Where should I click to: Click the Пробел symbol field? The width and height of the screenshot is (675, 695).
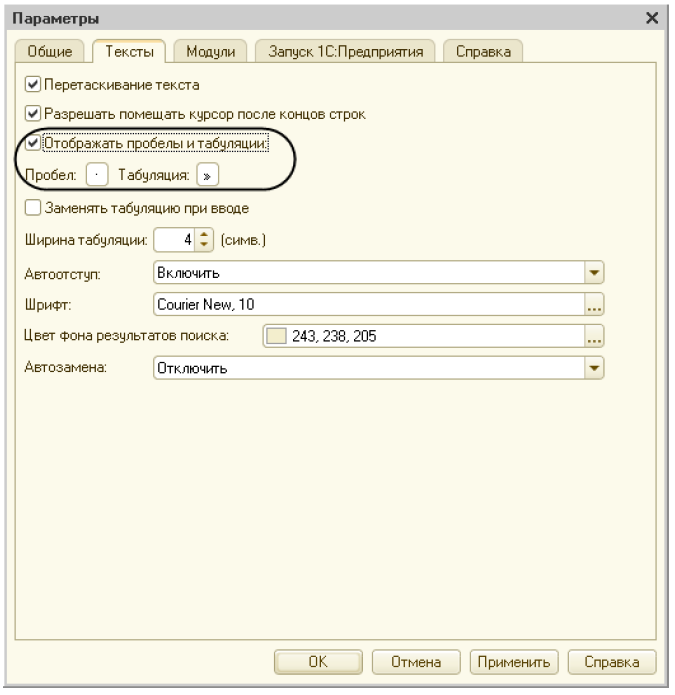97,175
